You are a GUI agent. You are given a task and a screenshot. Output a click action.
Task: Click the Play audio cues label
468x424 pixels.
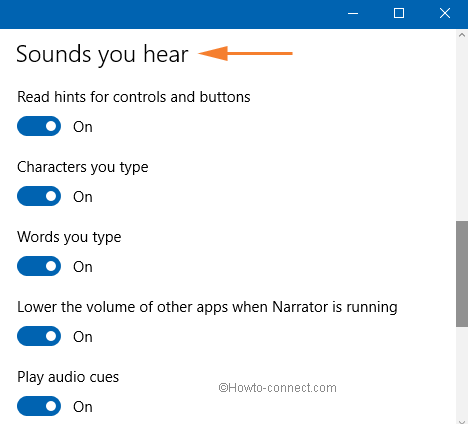coord(68,377)
